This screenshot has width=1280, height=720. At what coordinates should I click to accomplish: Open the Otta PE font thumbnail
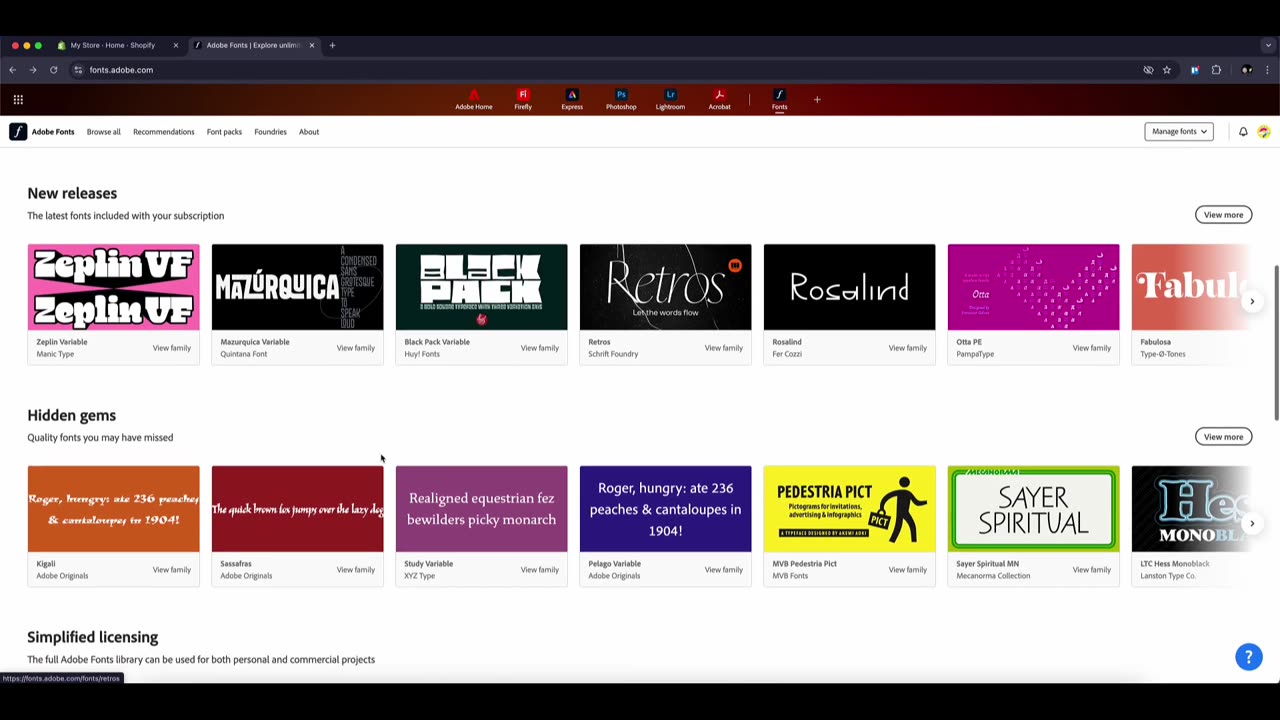pos(1033,287)
